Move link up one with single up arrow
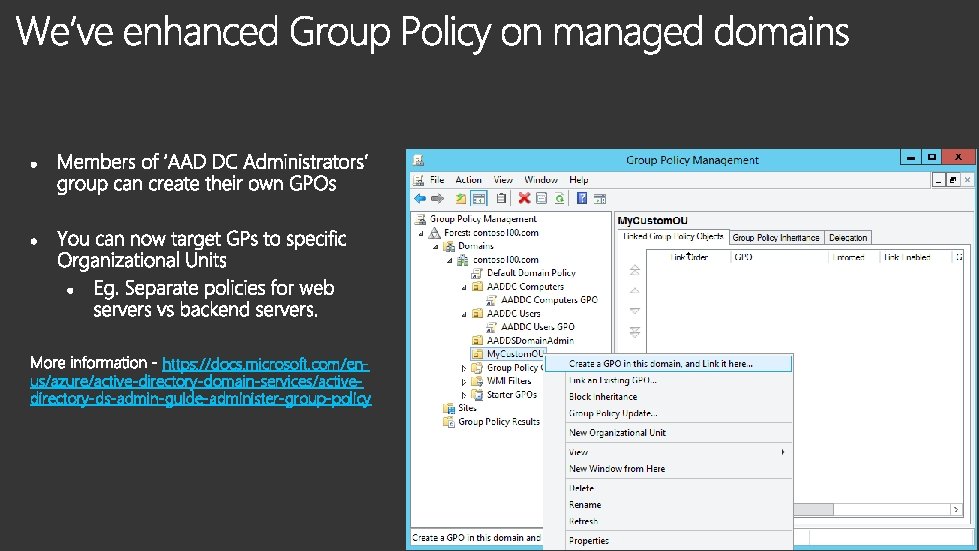979x551 pixels. [x=634, y=291]
